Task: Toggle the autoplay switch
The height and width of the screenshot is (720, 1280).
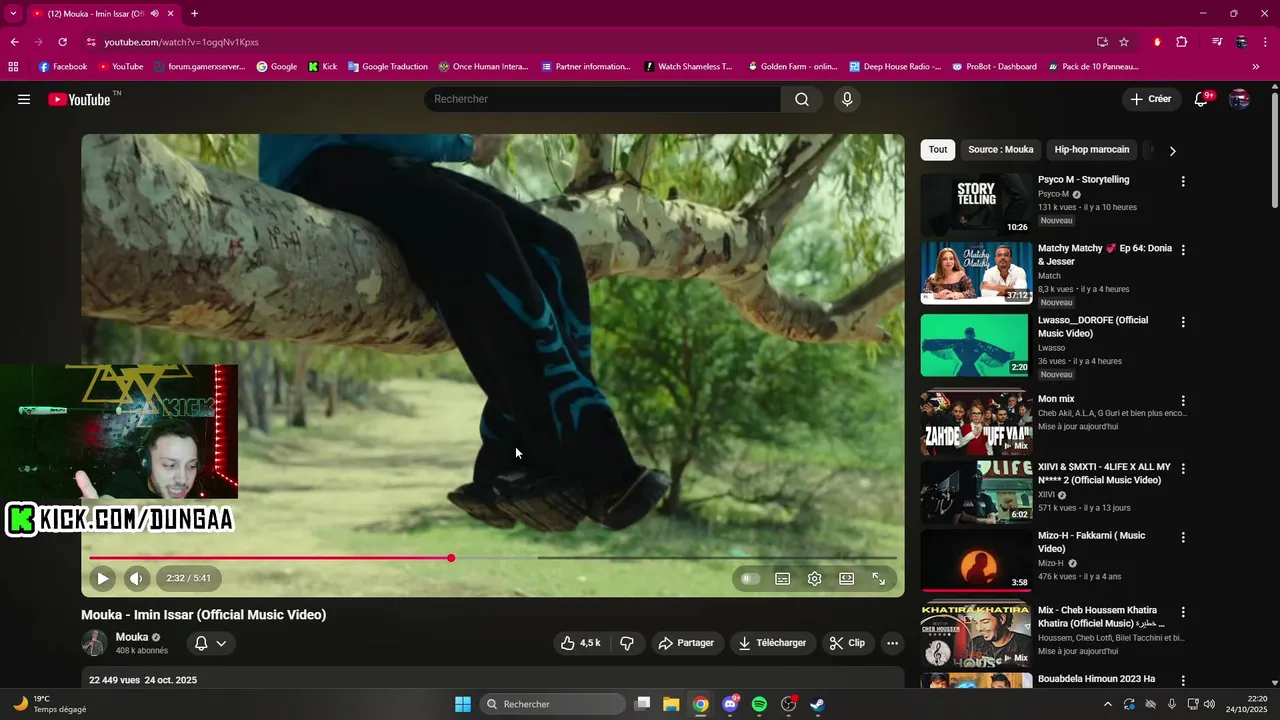Action: coord(750,578)
